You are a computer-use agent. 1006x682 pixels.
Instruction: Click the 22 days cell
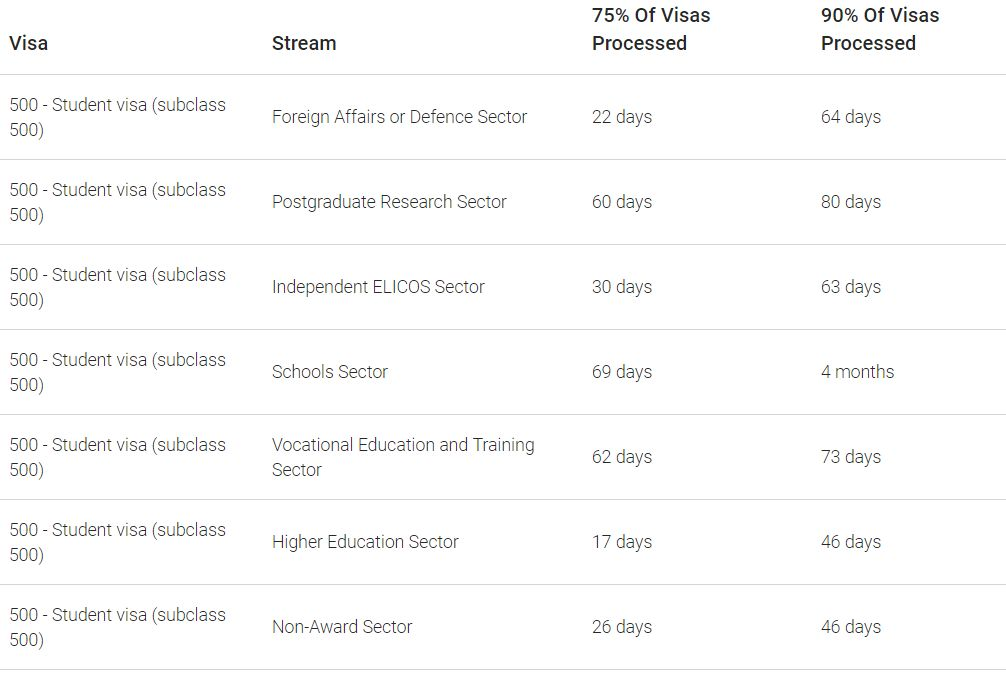[622, 117]
